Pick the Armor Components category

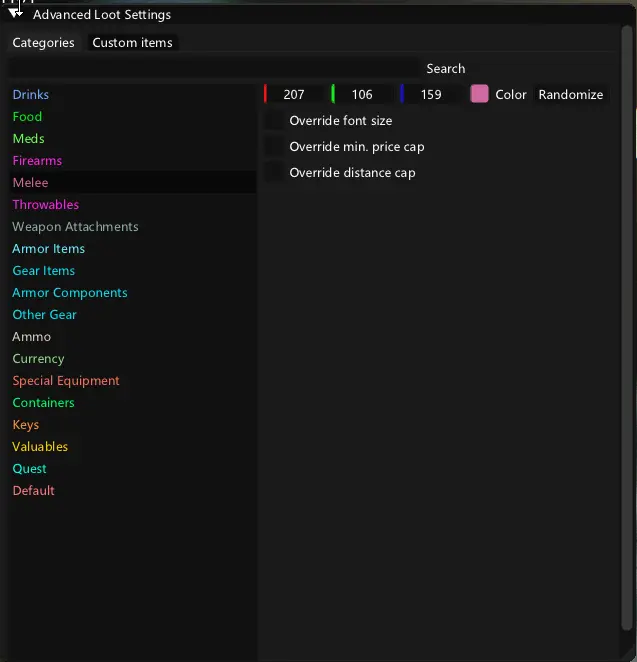coord(70,293)
